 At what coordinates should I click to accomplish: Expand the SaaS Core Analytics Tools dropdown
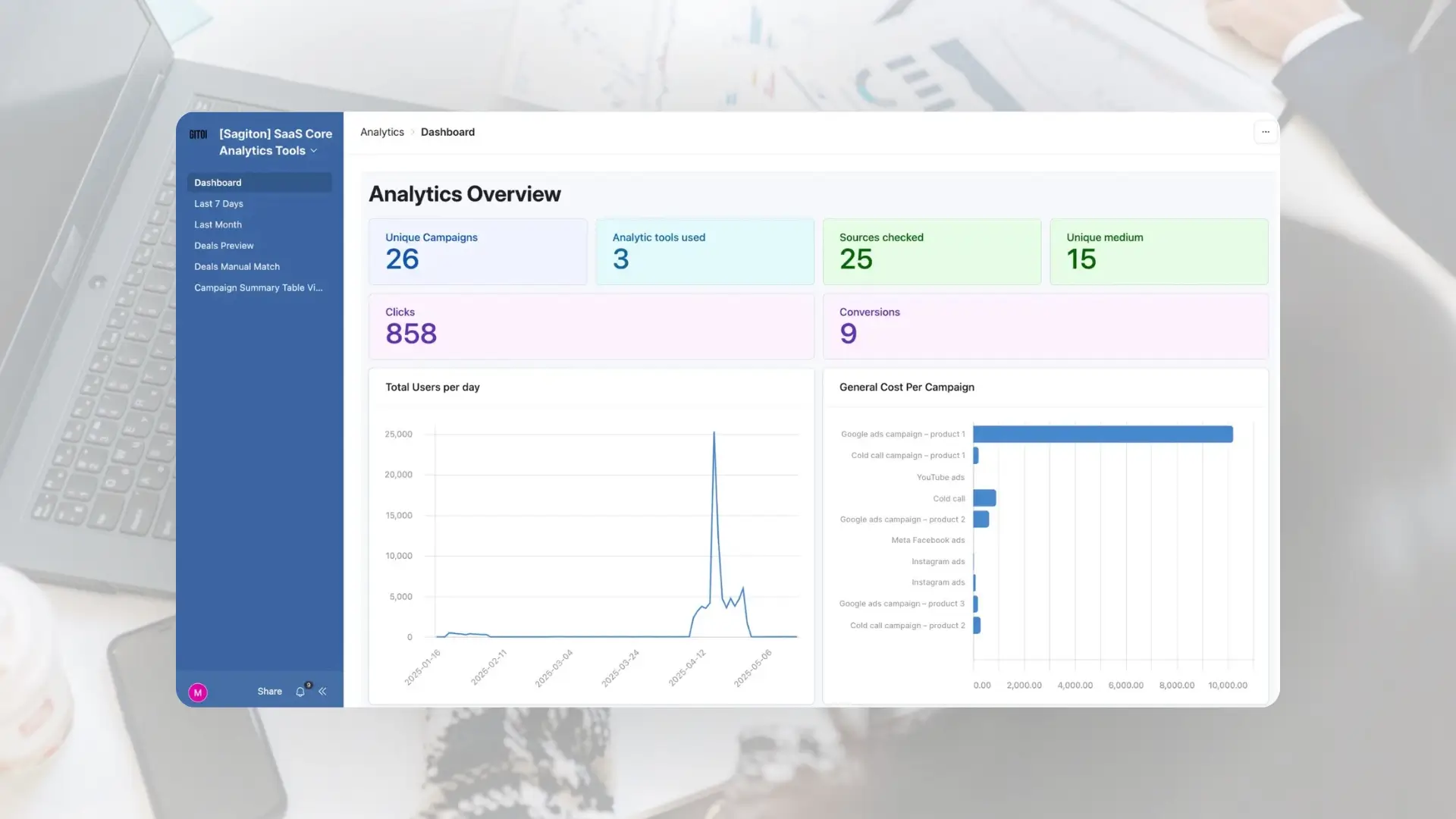[x=313, y=151]
